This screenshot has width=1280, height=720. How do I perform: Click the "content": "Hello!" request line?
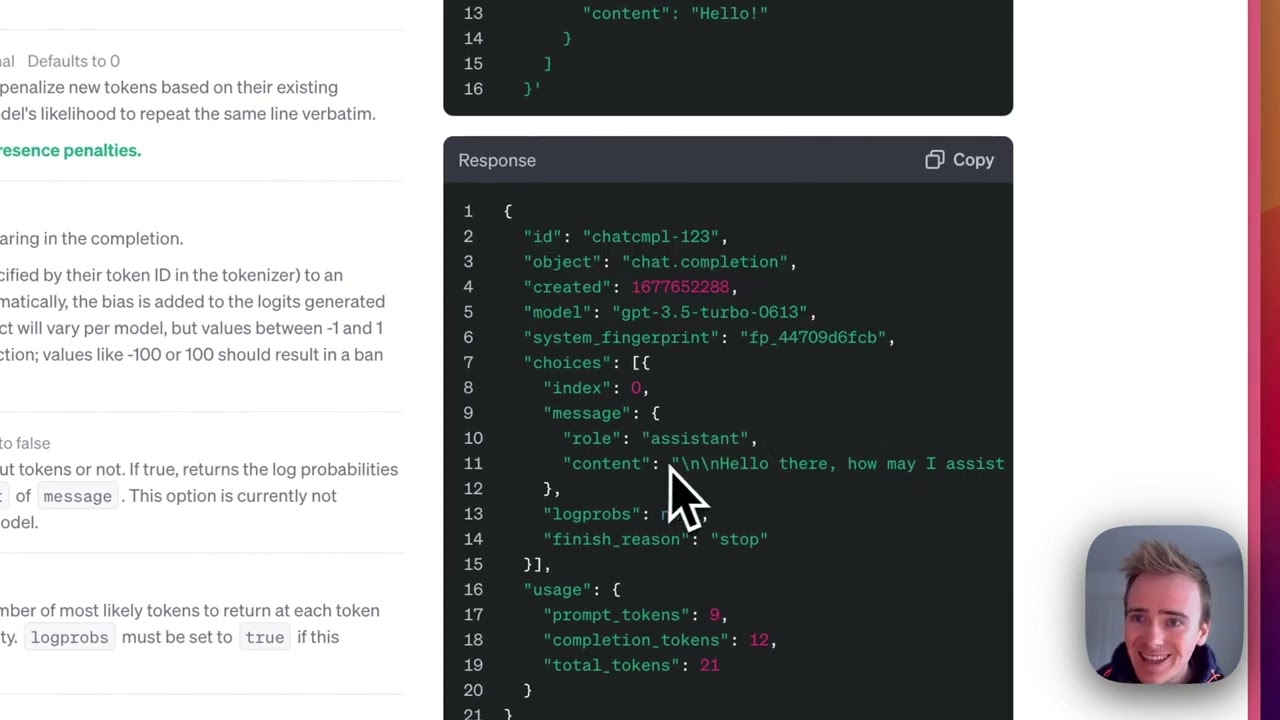point(675,13)
